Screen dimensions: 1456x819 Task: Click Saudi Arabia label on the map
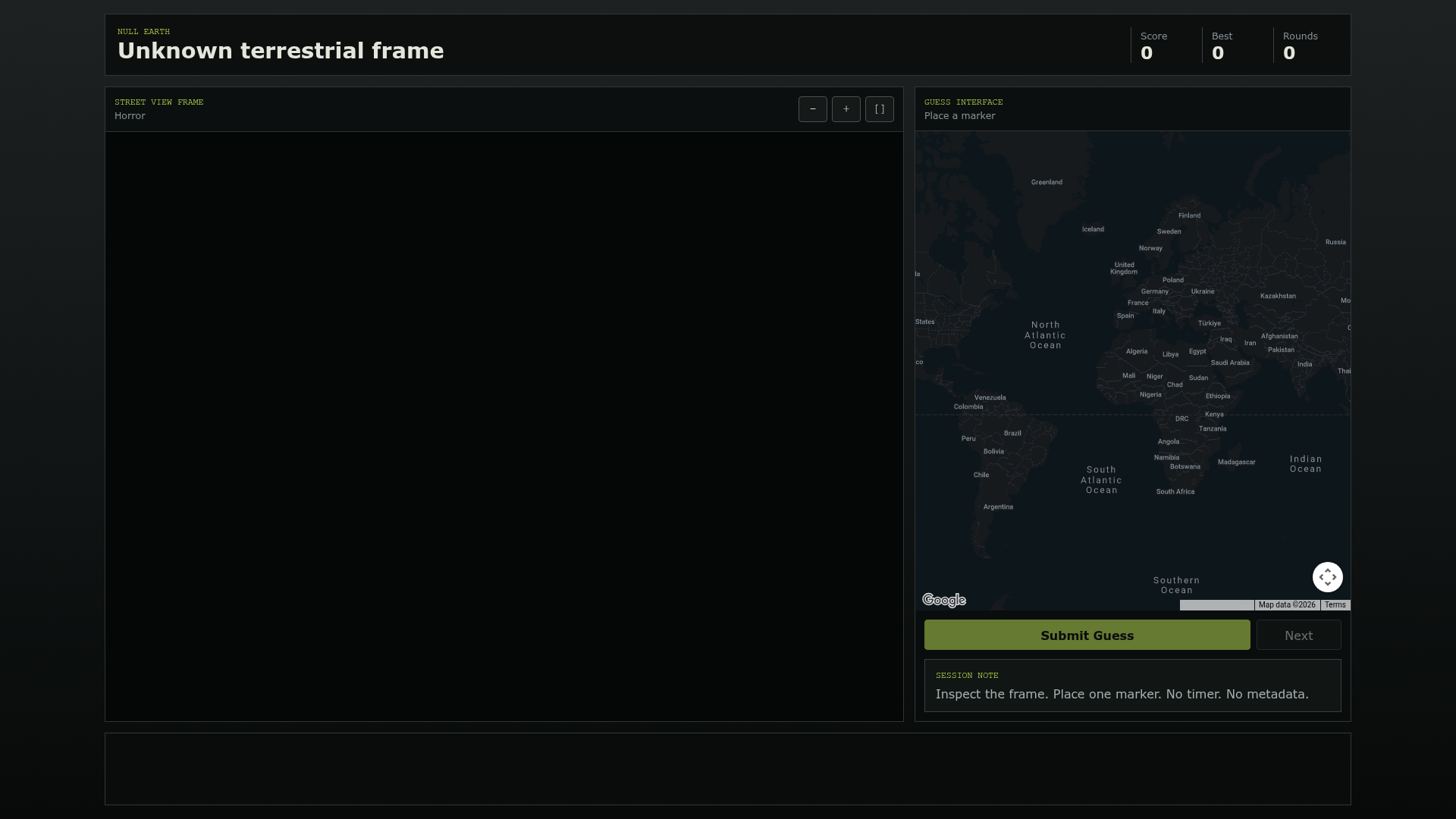[1230, 362]
